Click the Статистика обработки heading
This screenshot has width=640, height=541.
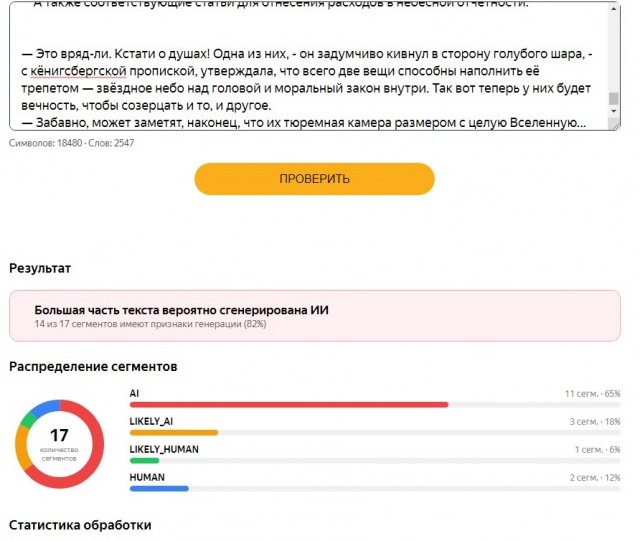(x=80, y=525)
